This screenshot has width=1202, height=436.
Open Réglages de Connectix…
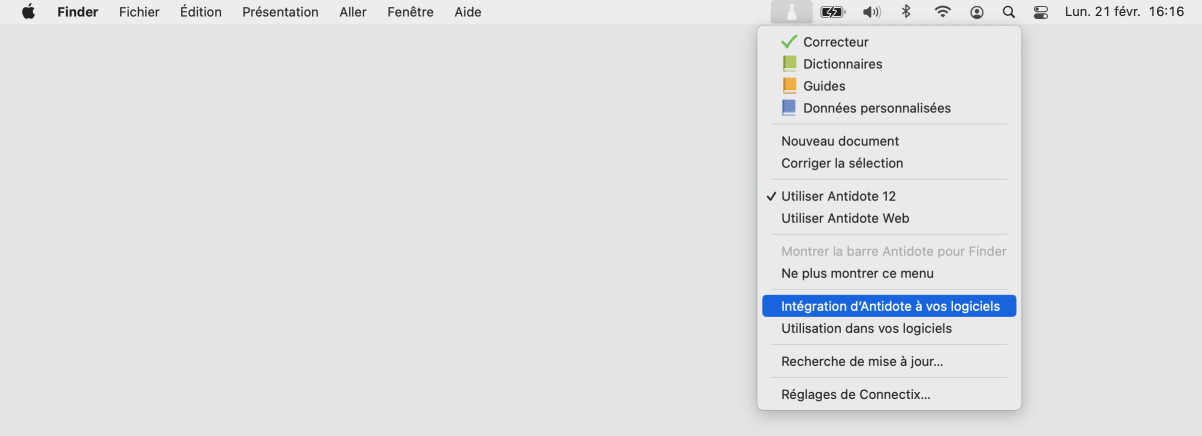tap(856, 394)
